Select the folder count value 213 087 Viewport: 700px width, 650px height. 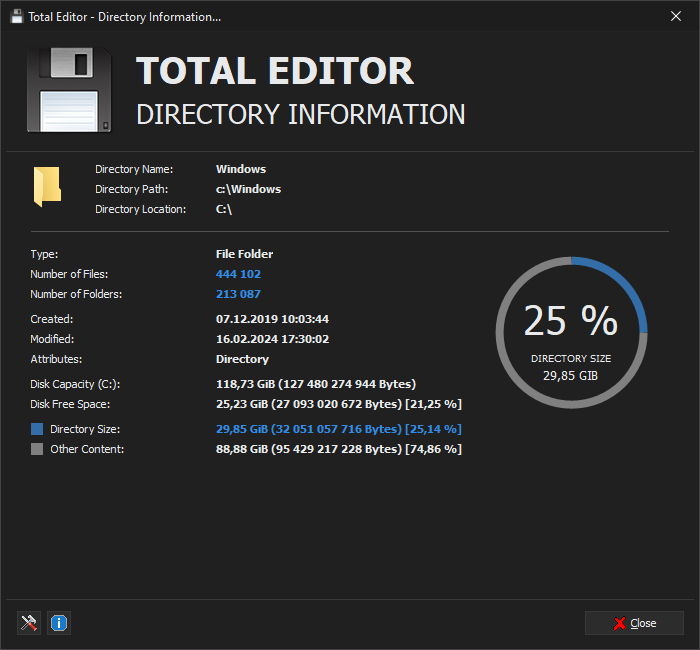pos(238,294)
